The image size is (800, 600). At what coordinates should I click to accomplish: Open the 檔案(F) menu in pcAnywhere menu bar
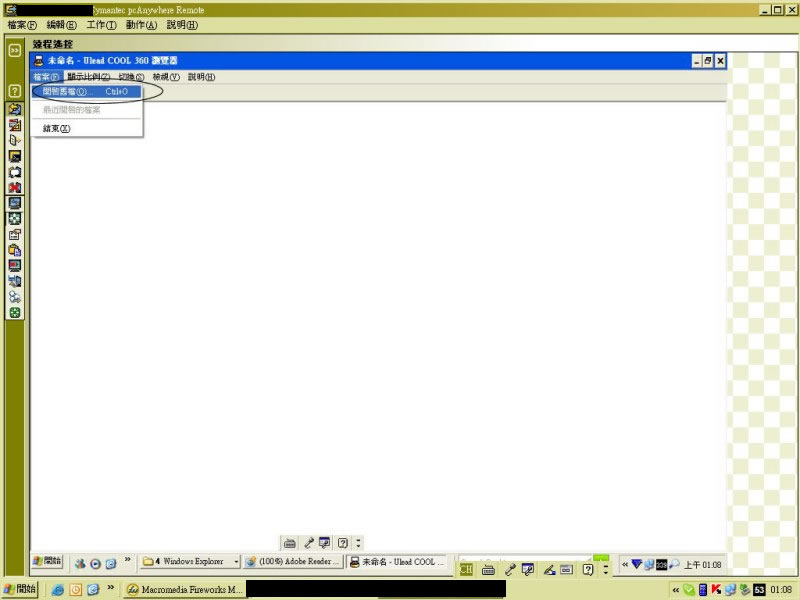22,25
